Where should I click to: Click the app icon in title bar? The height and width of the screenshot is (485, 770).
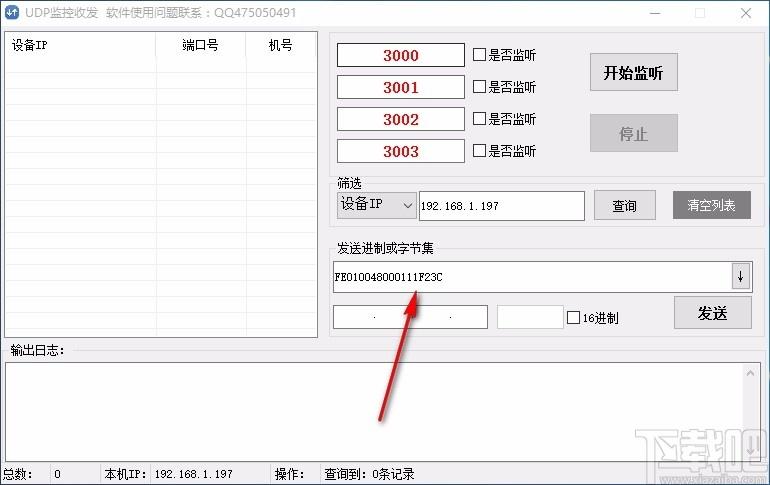(x=12, y=12)
